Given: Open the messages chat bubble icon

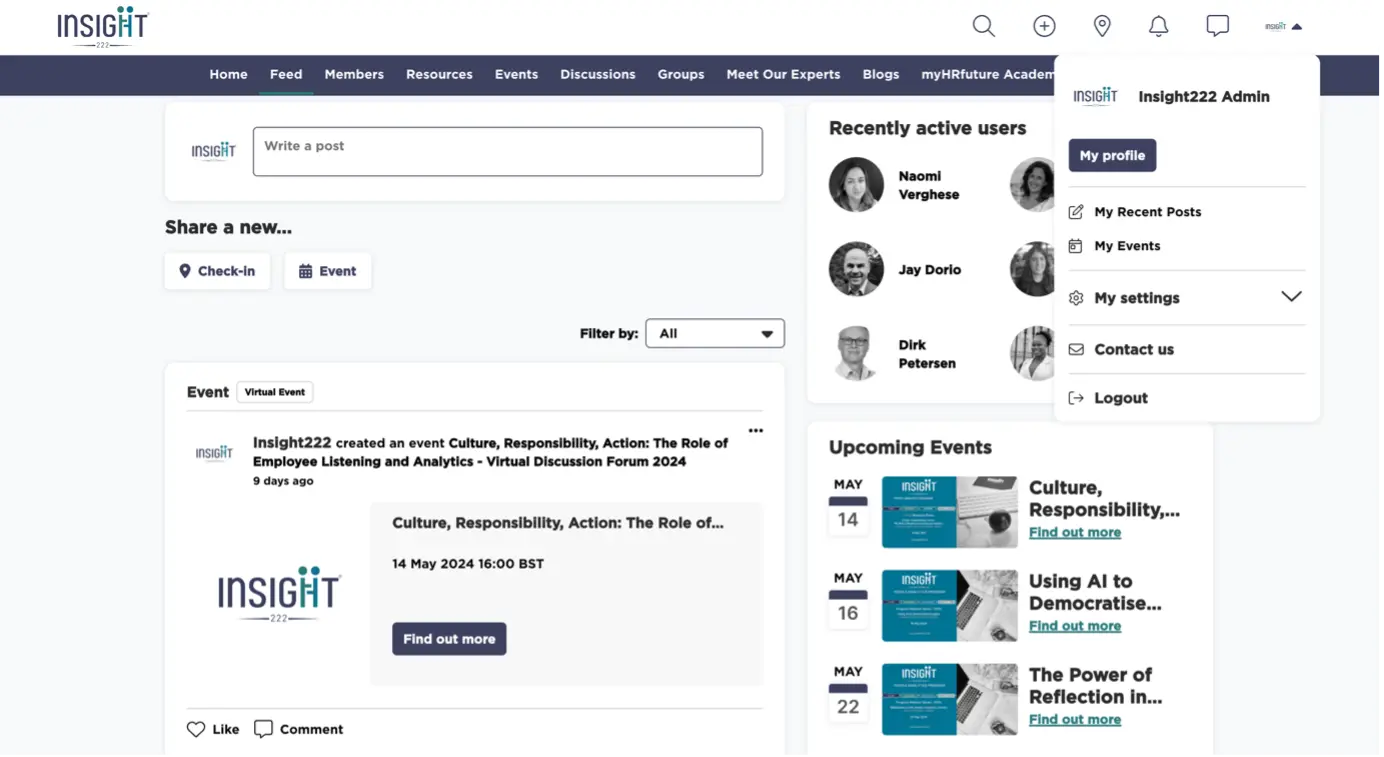Looking at the screenshot, I should (1217, 27).
